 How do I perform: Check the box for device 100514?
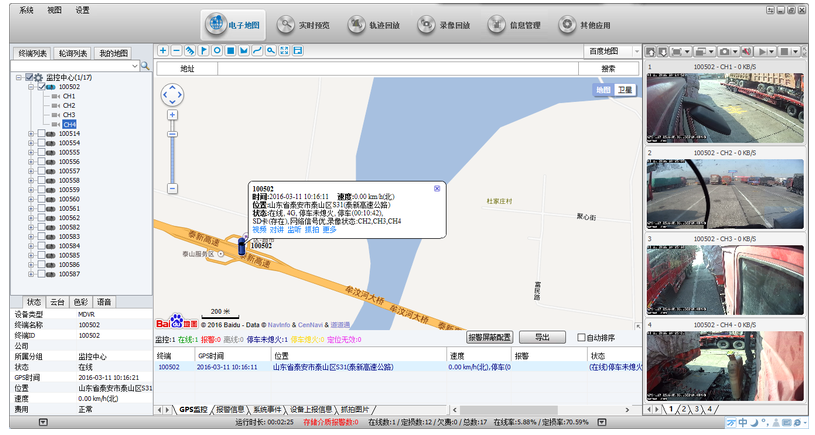(x=41, y=134)
